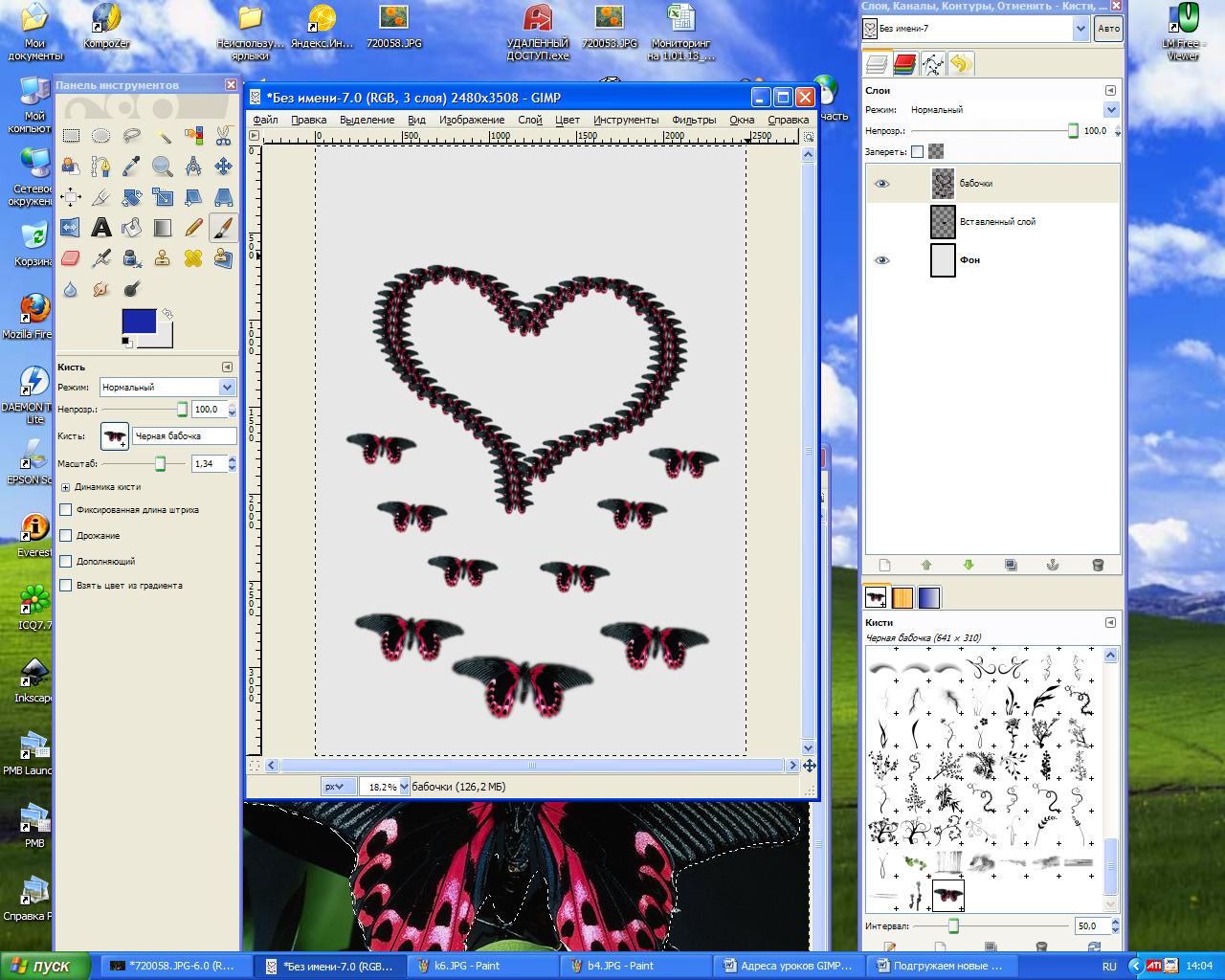Enable Дрожание checkbox
Image resolution: width=1225 pixels, height=980 pixels.
[x=66, y=535]
